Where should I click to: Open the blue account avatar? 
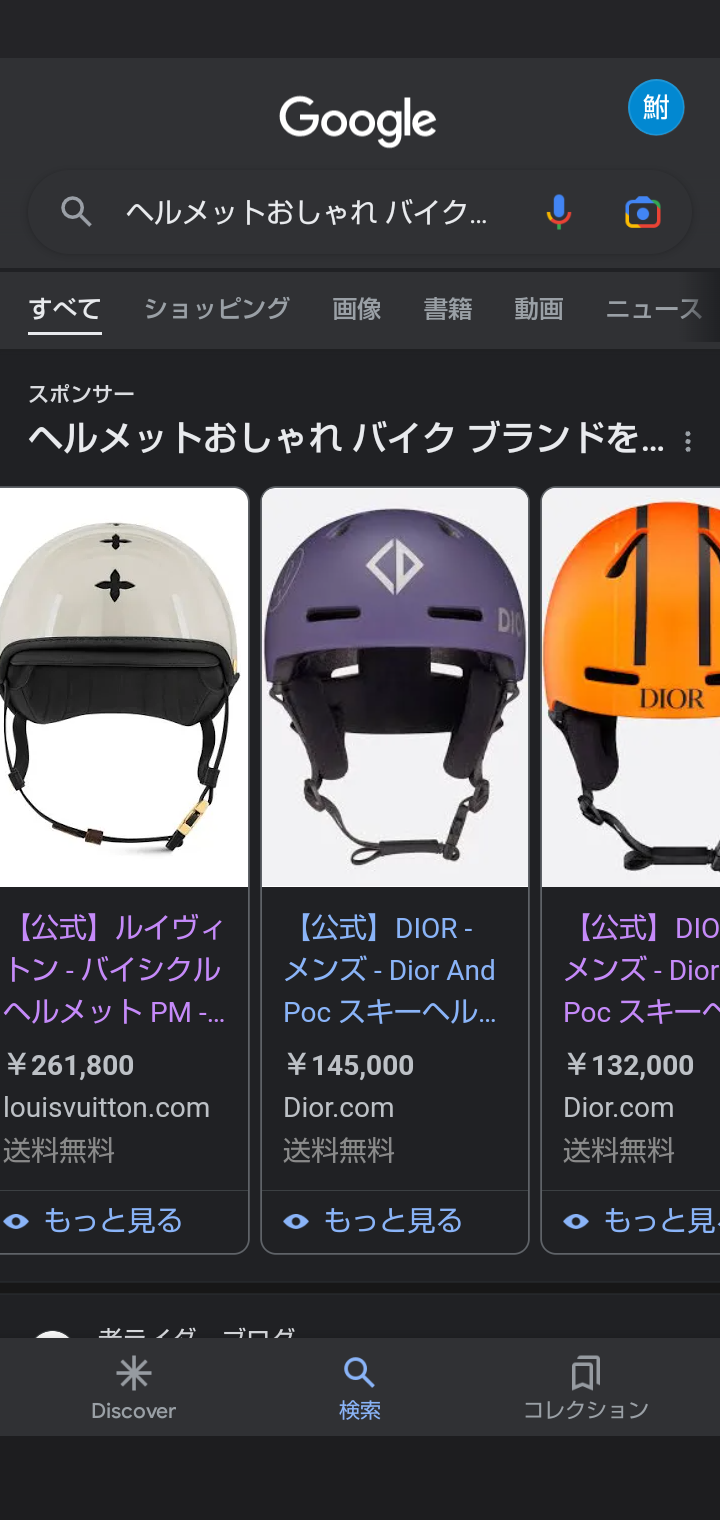click(x=656, y=107)
